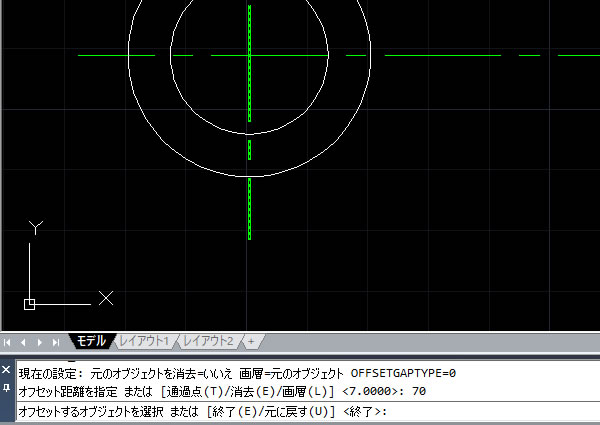Go to the next layout tab arrow
This screenshot has height=425, width=600.
39,342
